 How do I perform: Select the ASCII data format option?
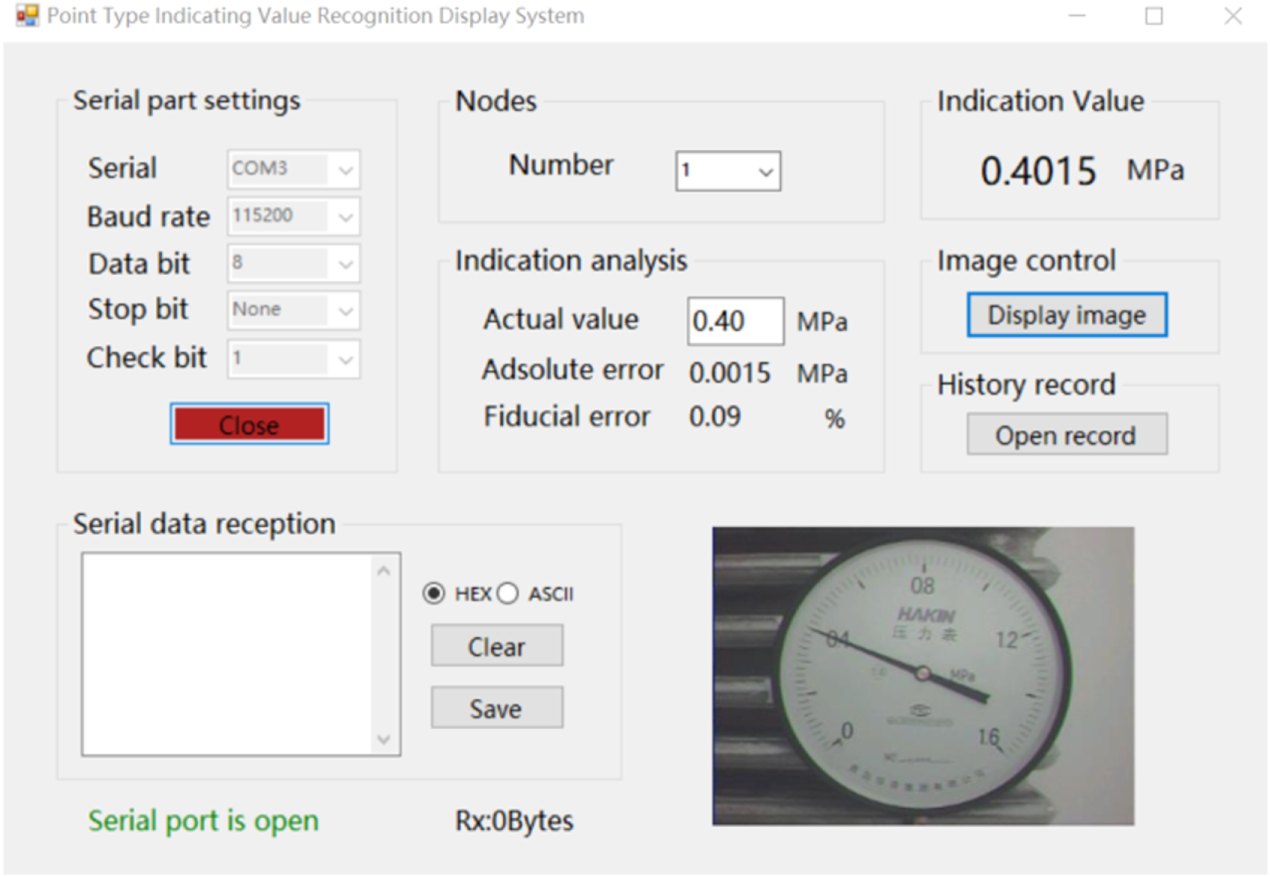[508, 593]
